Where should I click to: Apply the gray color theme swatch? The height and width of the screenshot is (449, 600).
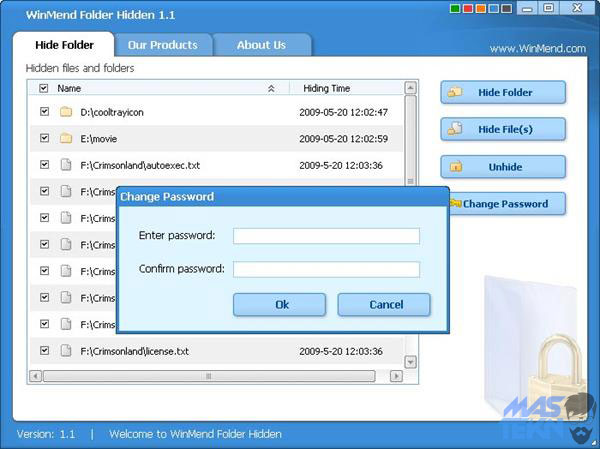[507, 8]
